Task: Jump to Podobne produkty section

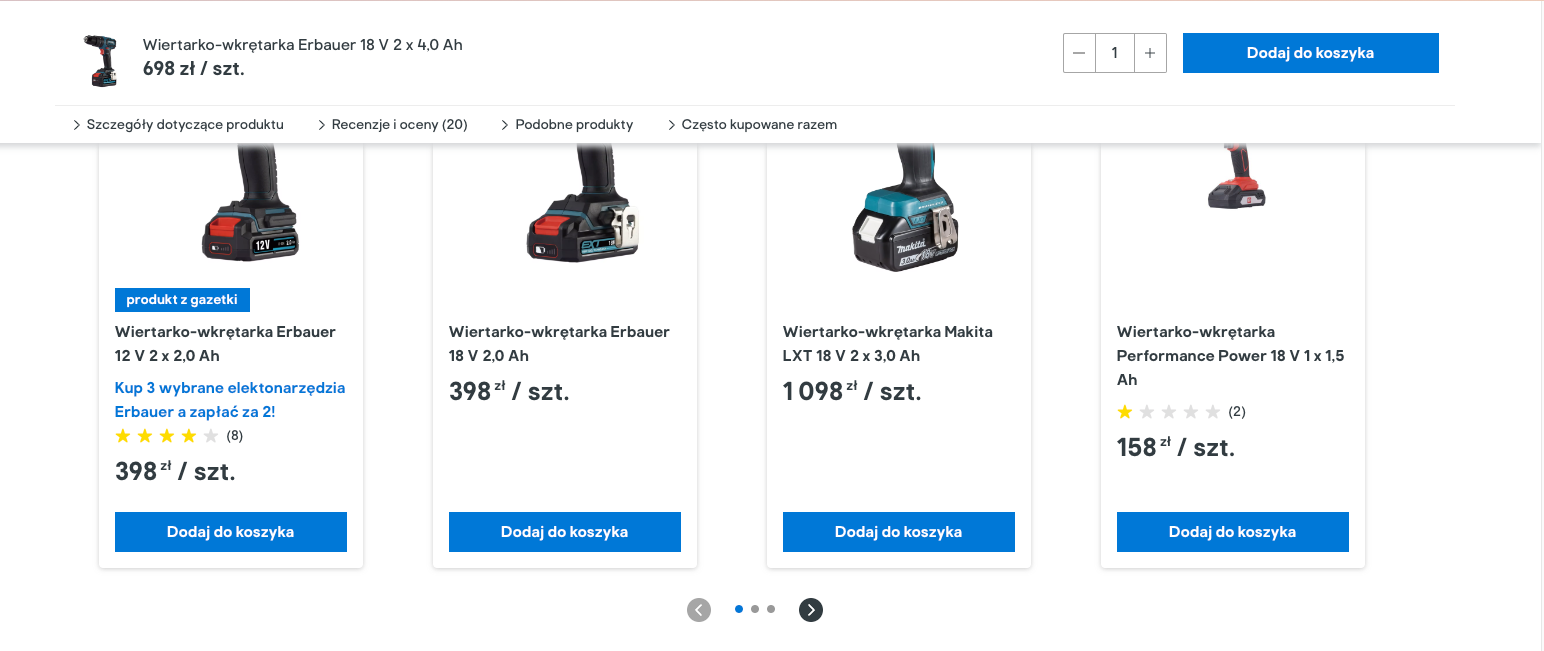Action: click(567, 125)
